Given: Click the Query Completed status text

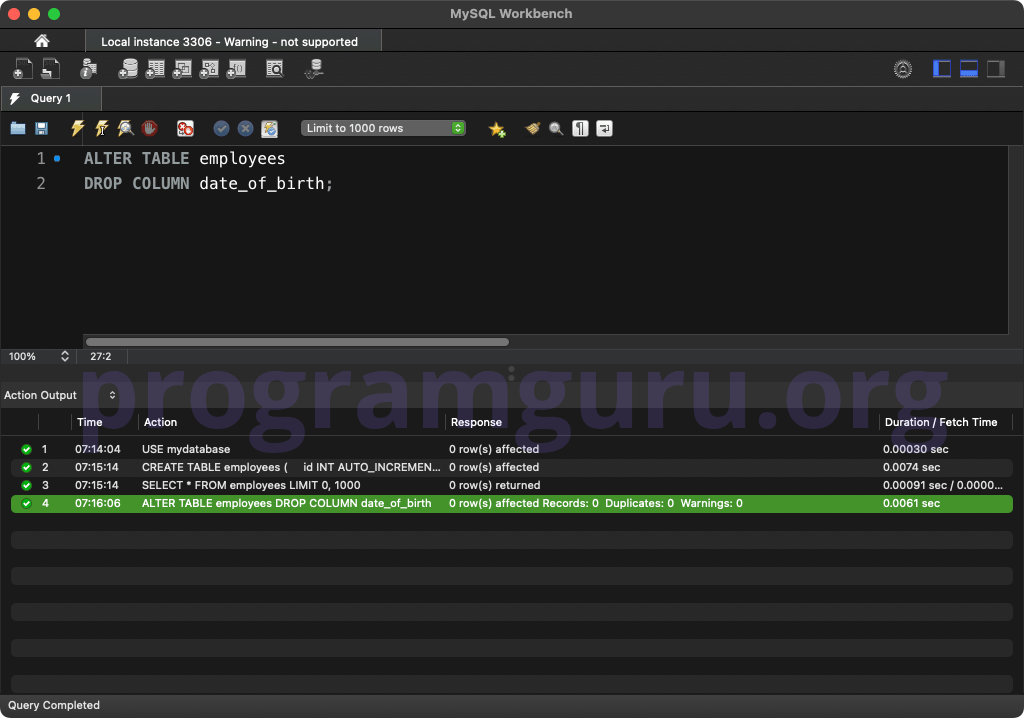Looking at the screenshot, I should tap(54, 705).
